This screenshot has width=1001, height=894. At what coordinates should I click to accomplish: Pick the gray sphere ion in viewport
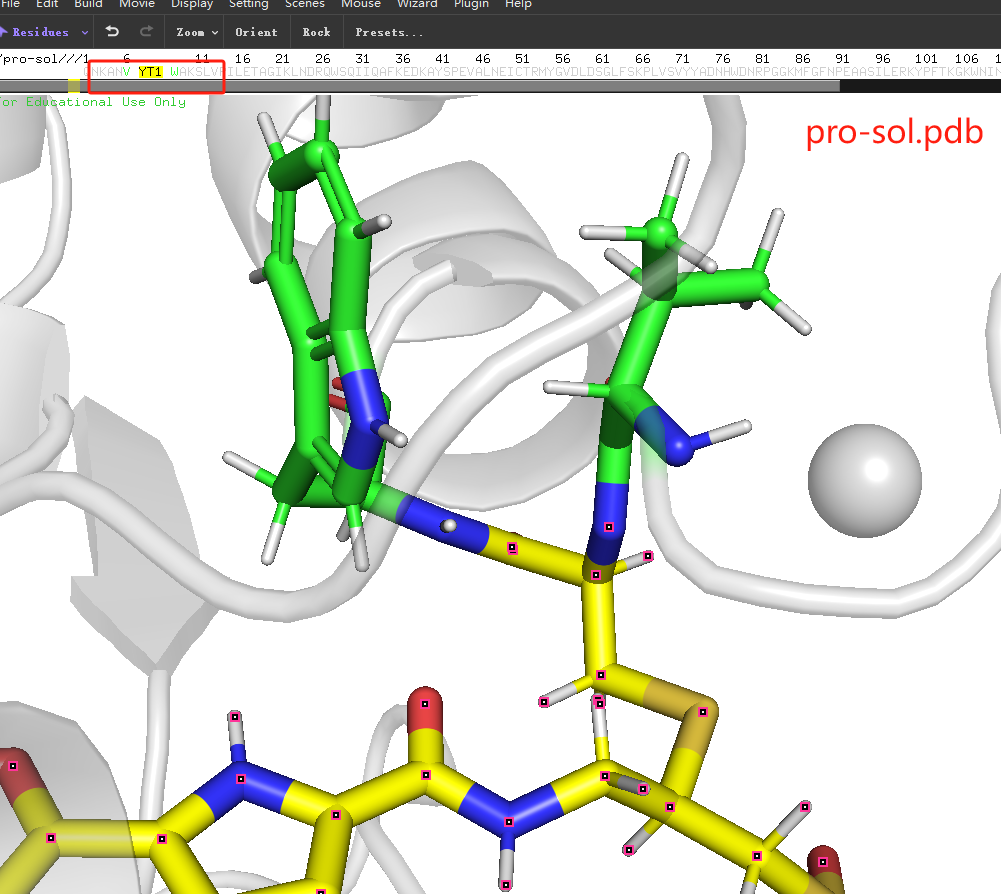click(x=864, y=480)
